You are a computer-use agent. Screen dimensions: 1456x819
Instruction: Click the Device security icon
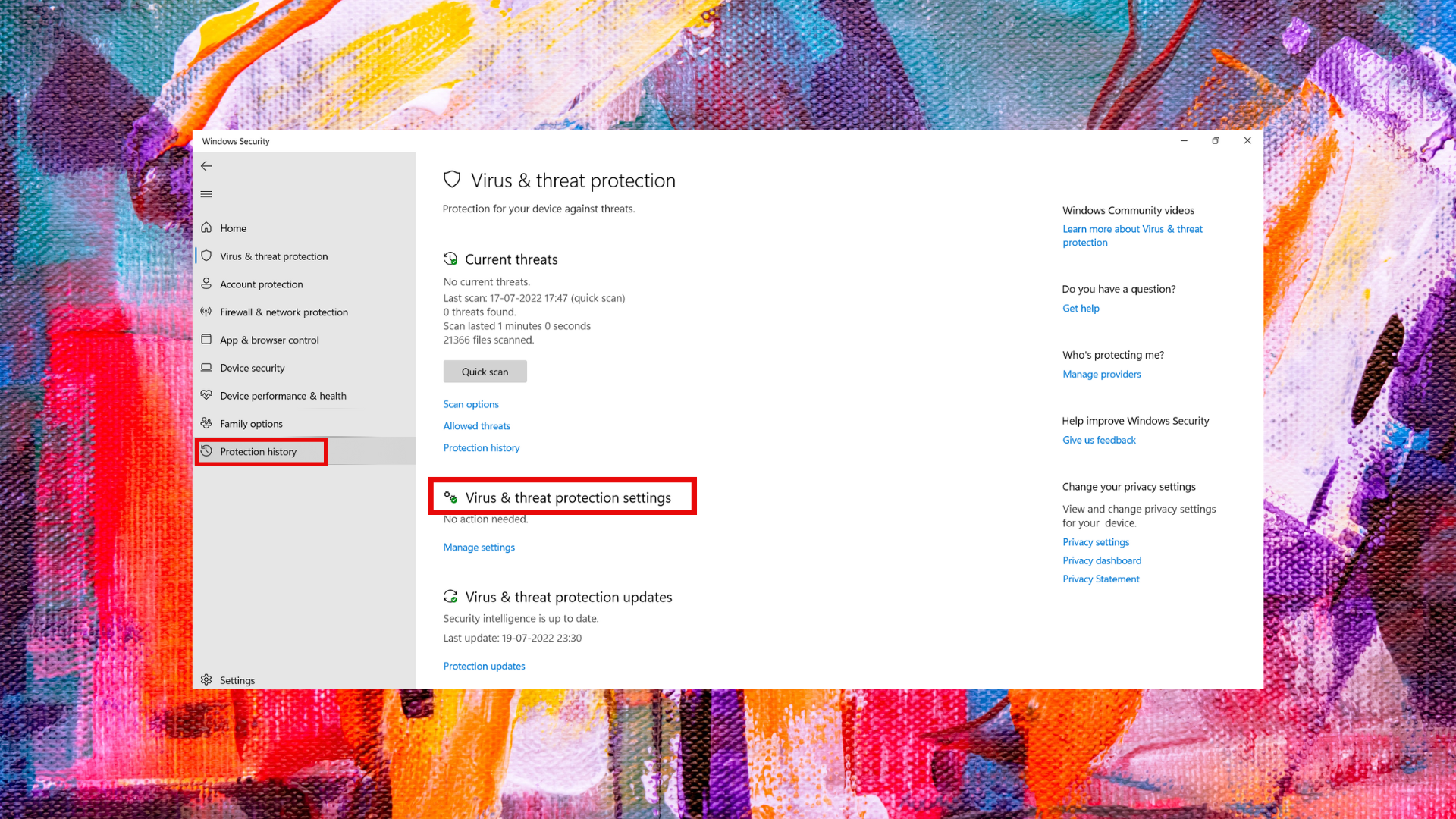point(207,367)
